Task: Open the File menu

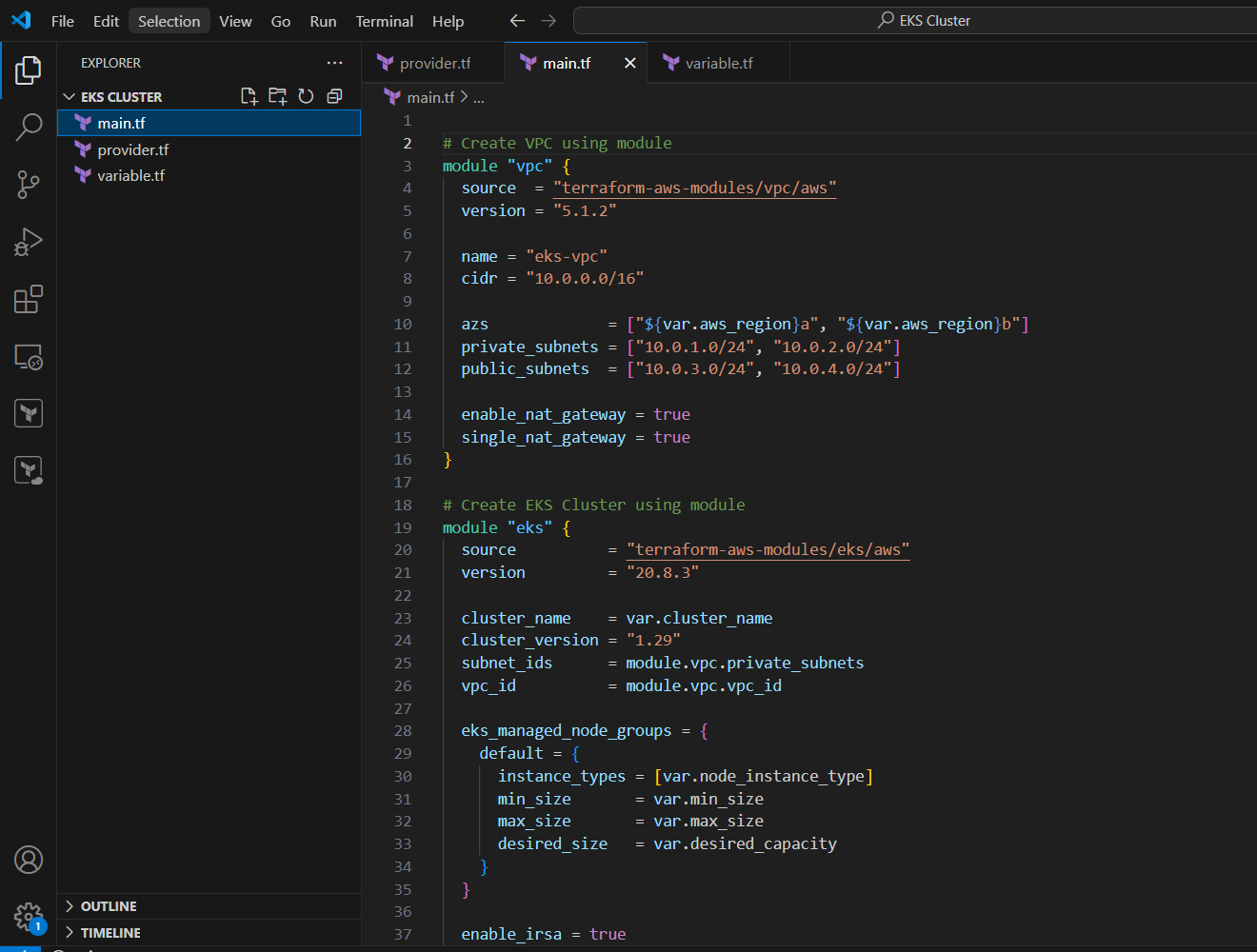Action: 63,21
